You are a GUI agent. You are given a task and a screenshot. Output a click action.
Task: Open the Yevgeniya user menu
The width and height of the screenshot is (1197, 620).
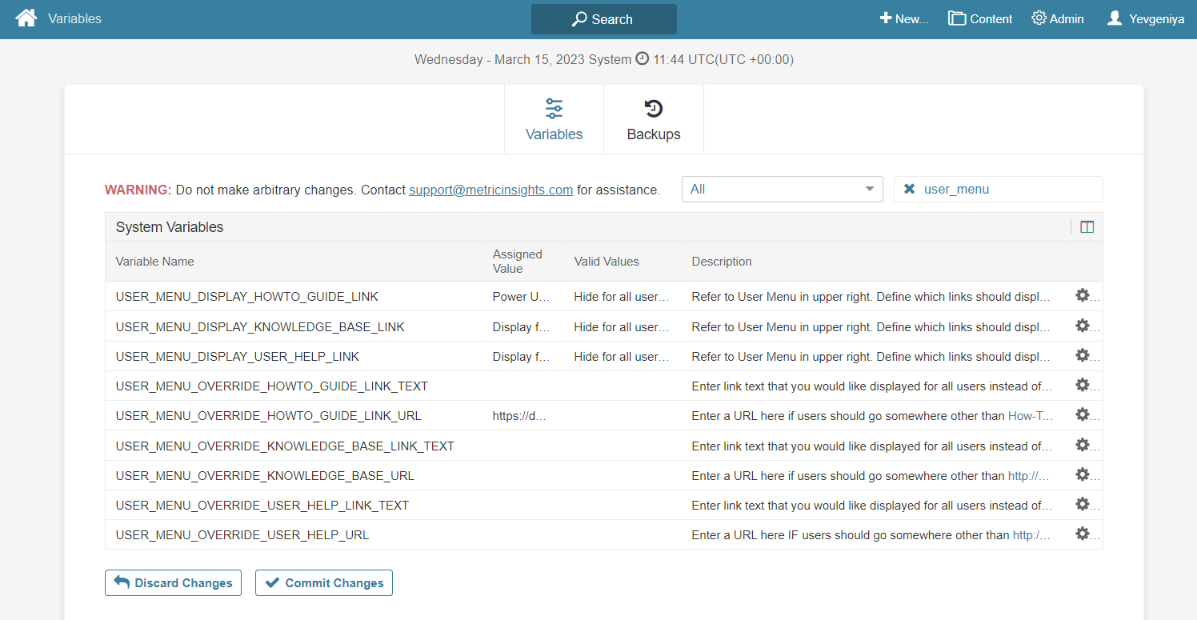[x=1146, y=19]
